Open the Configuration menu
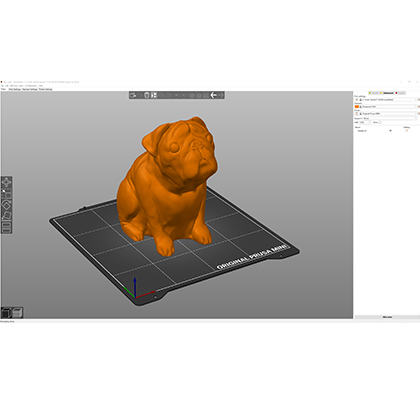420x420 pixels. click(31, 86)
